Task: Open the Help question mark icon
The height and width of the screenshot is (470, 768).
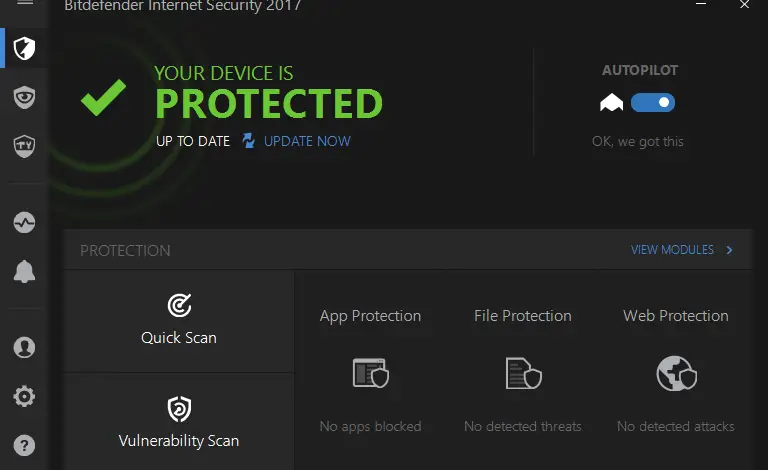Action: coord(25,445)
